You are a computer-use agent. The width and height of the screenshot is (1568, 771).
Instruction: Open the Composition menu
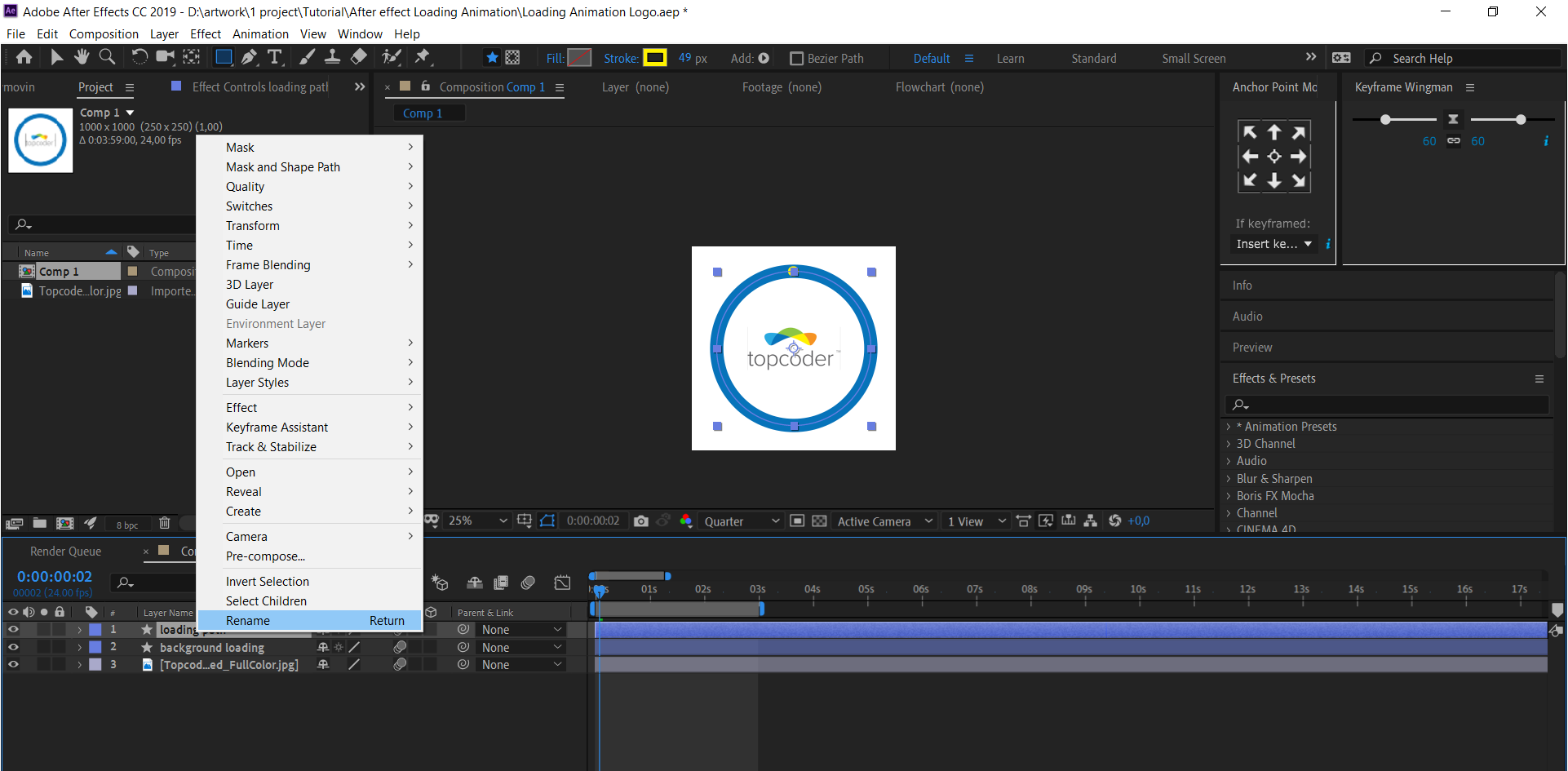104,33
